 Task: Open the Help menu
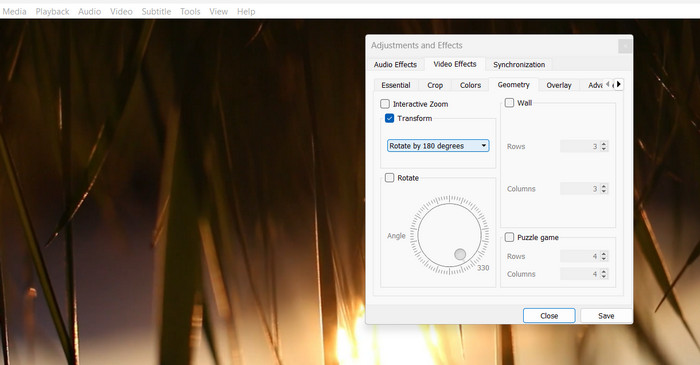[246, 12]
